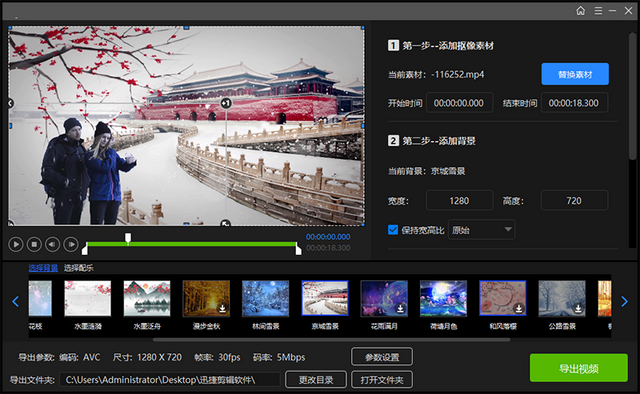Click the green timeline progress bar
This screenshot has height=394, width=640.
[x=191, y=244]
